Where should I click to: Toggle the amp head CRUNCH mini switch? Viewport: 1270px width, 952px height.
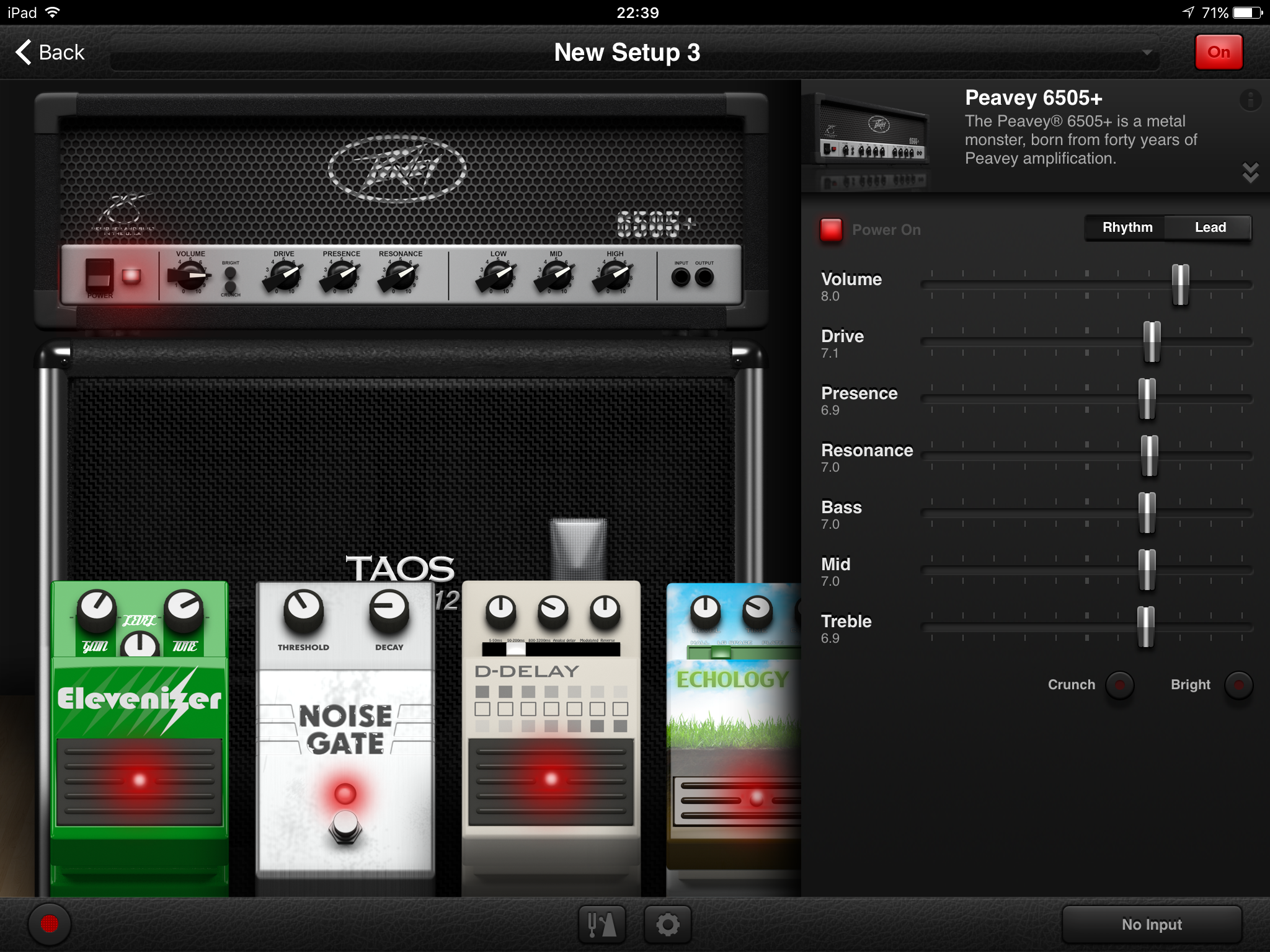coord(230,287)
